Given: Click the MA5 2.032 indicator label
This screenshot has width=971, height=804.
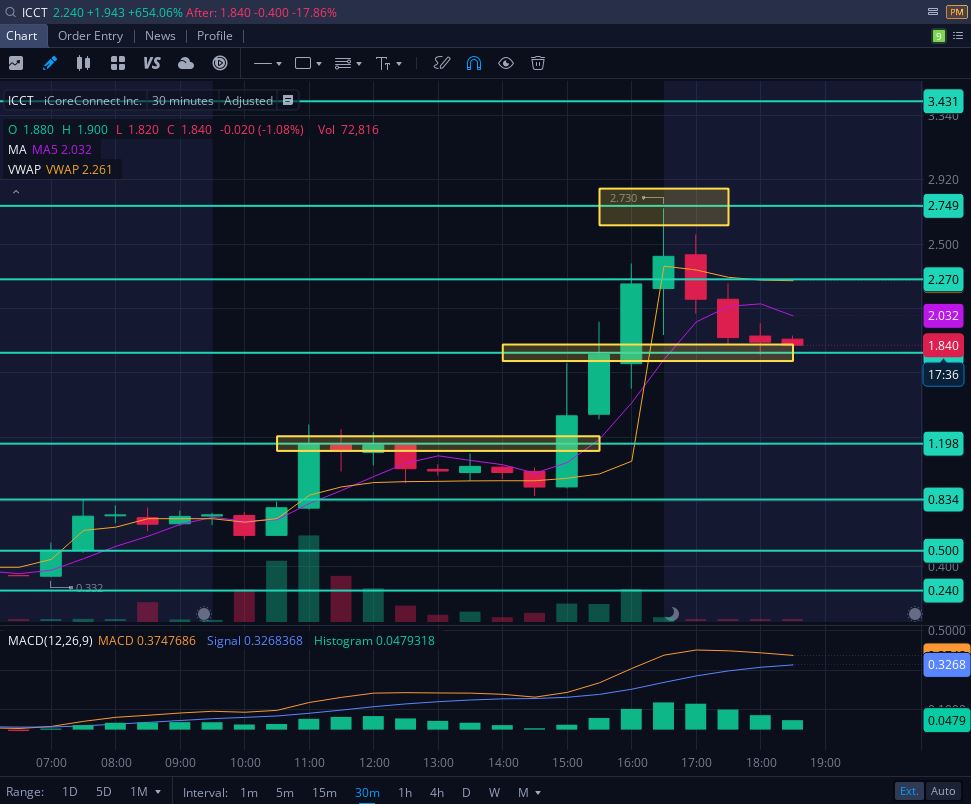Looking at the screenshot, I should pyautogui.click(x=62, y=149).
